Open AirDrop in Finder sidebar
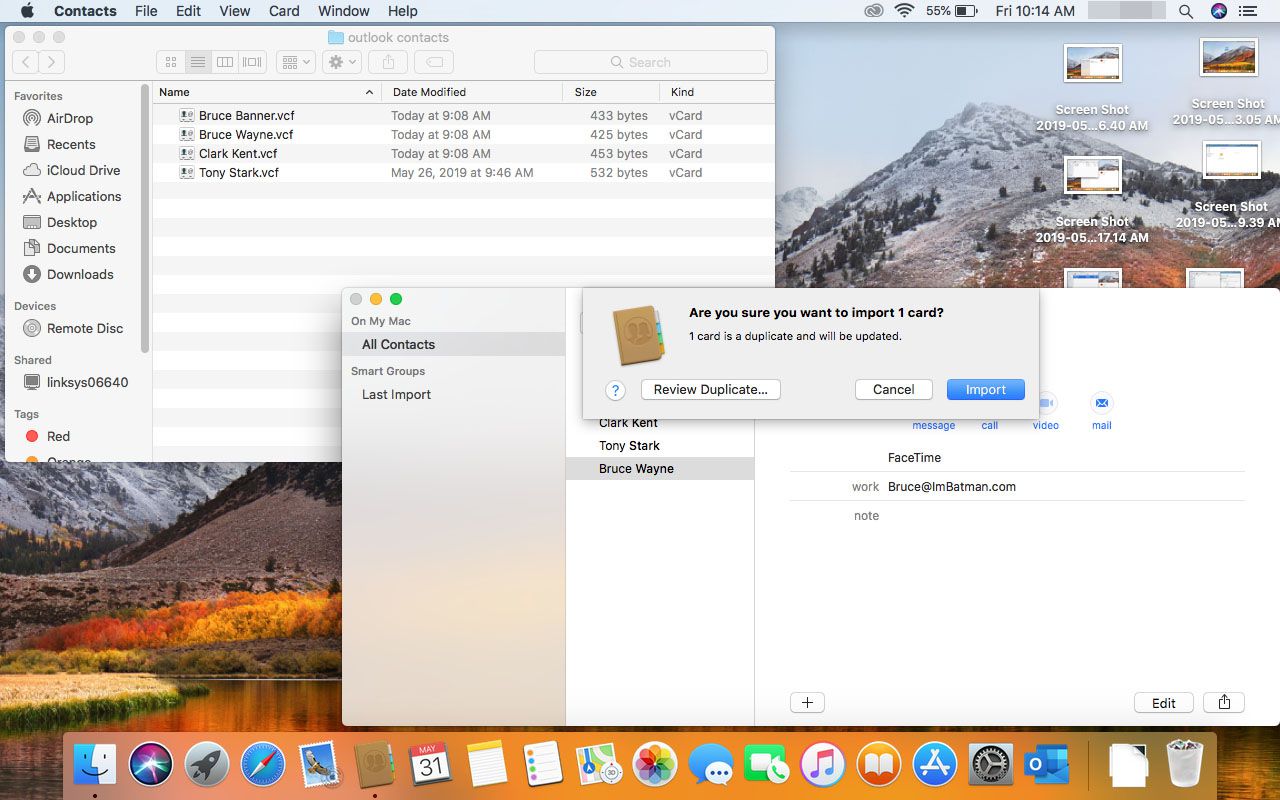This screenshot has height=800, width=1280. (70, 118)
